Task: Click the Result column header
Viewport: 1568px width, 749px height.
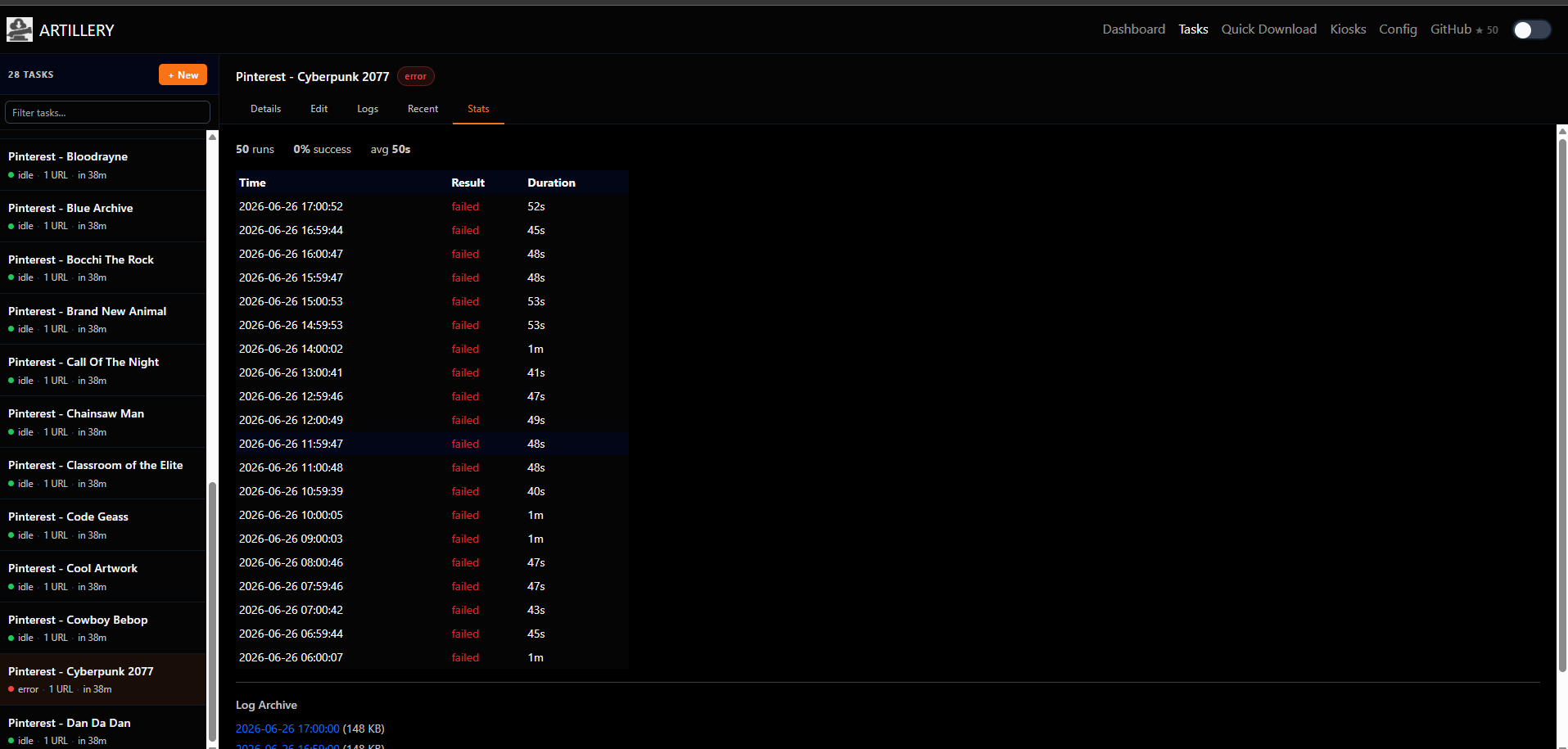Action: 468,183
